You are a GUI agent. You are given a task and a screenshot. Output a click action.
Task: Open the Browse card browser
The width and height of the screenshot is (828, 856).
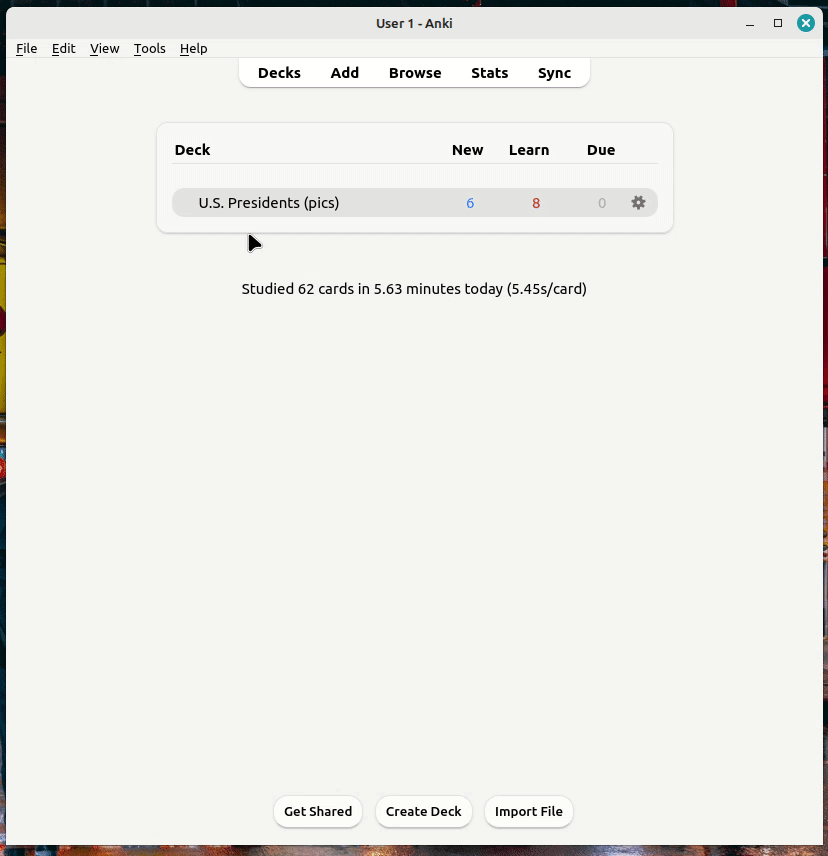[415, 73]
